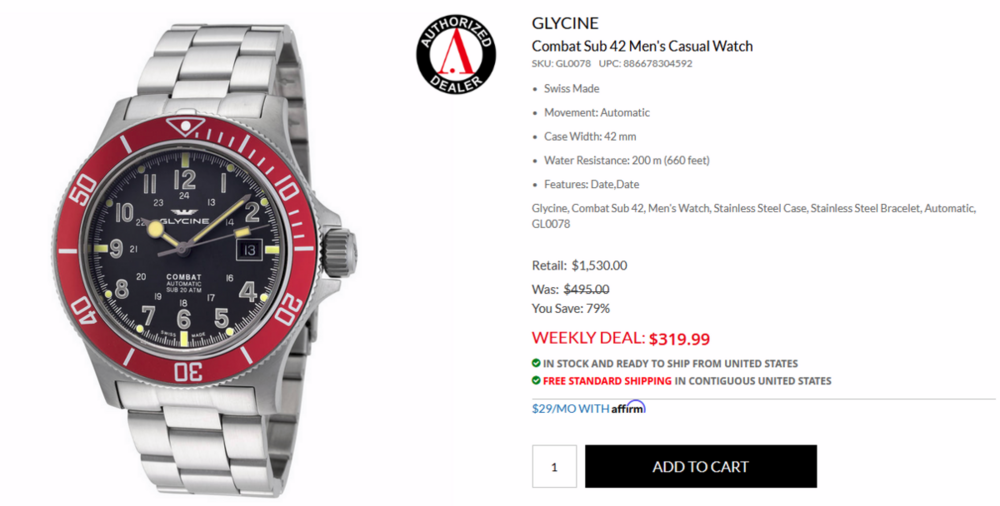Select the Combat Sub 42 product title
This screenshot has width=1000, height=506.
(642, 46)
